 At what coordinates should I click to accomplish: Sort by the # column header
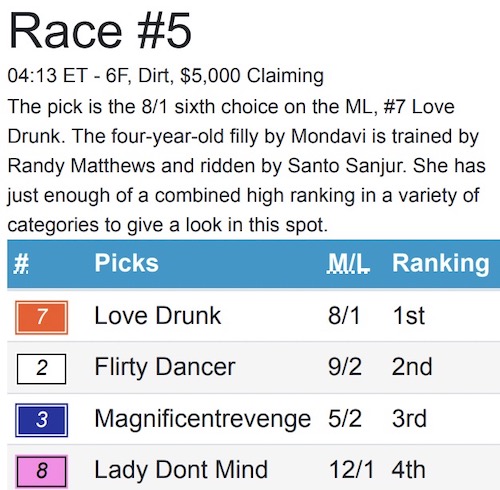21,263
